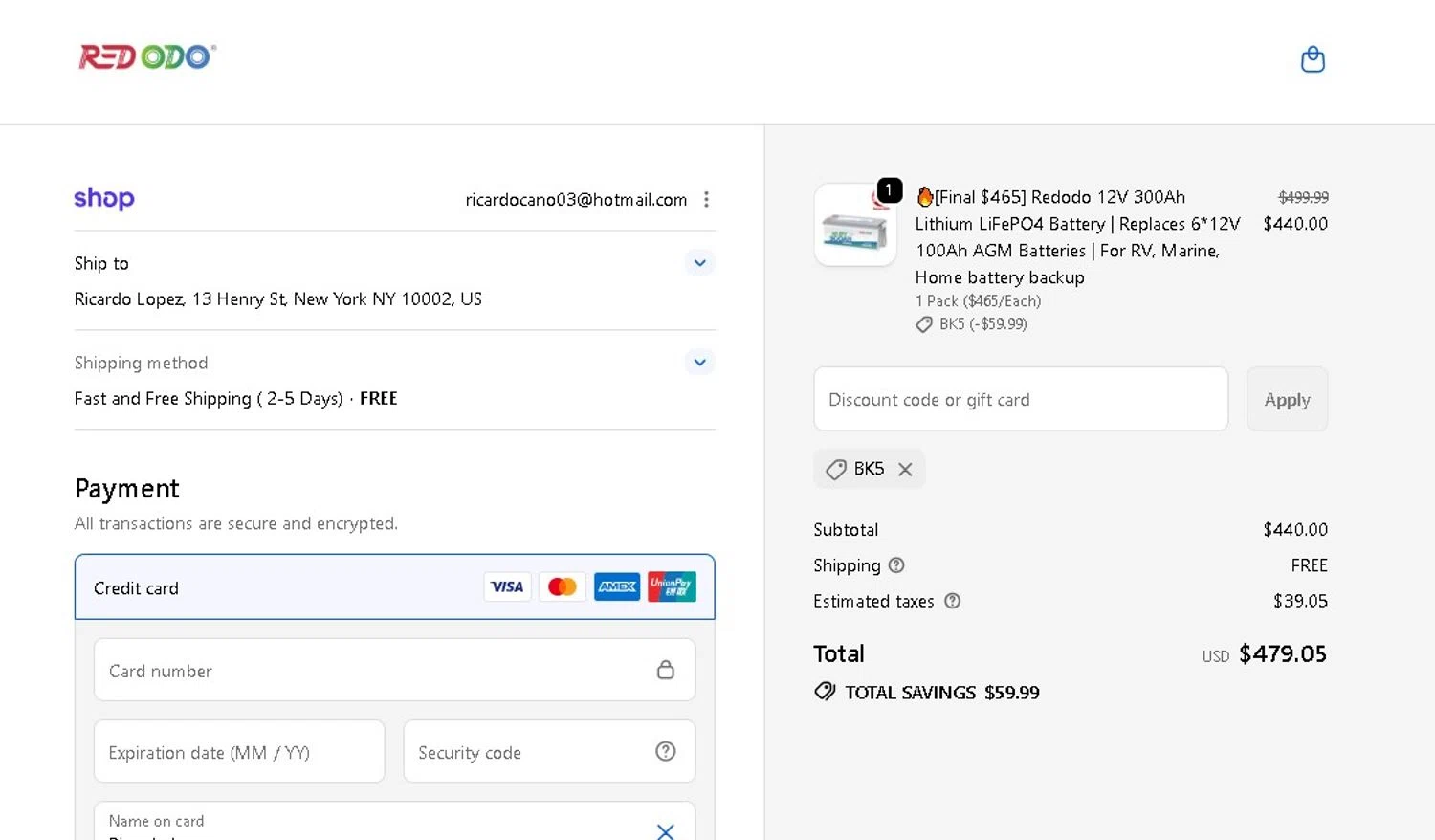The image size is (1435, 840).
Task: Expand the Ship to address section
Action: 700,263
